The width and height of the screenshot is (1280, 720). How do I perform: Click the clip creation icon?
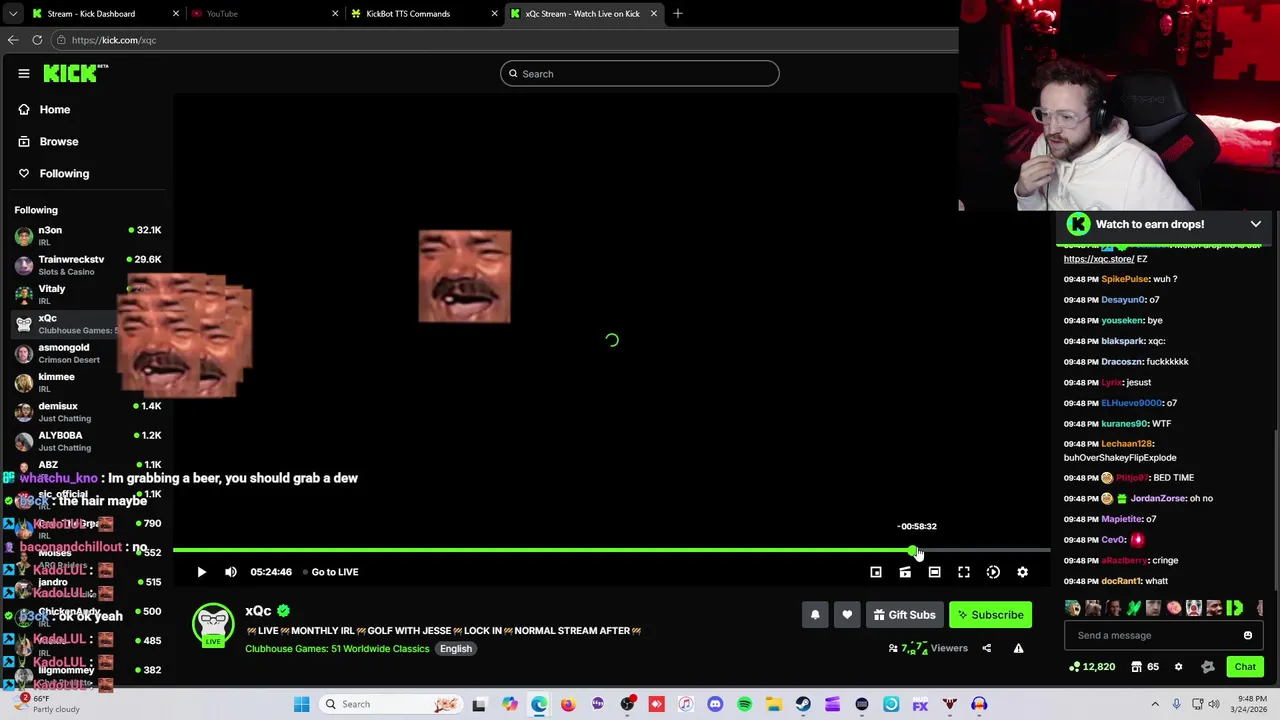[x=905, y=572]
